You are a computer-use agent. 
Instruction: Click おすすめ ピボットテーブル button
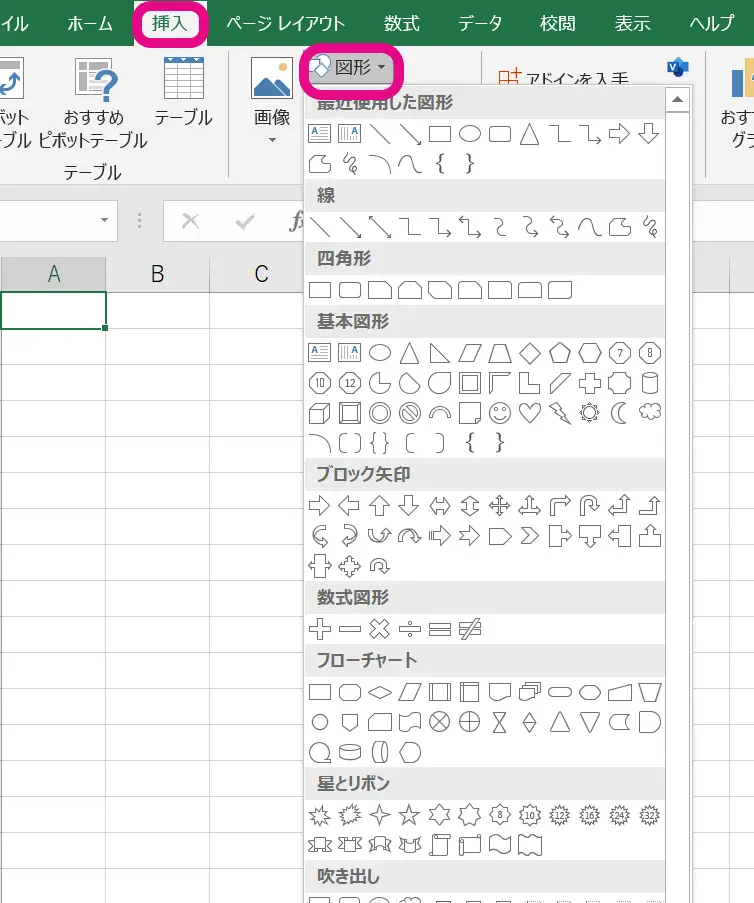pyautogui.click(x=93, y=104)
